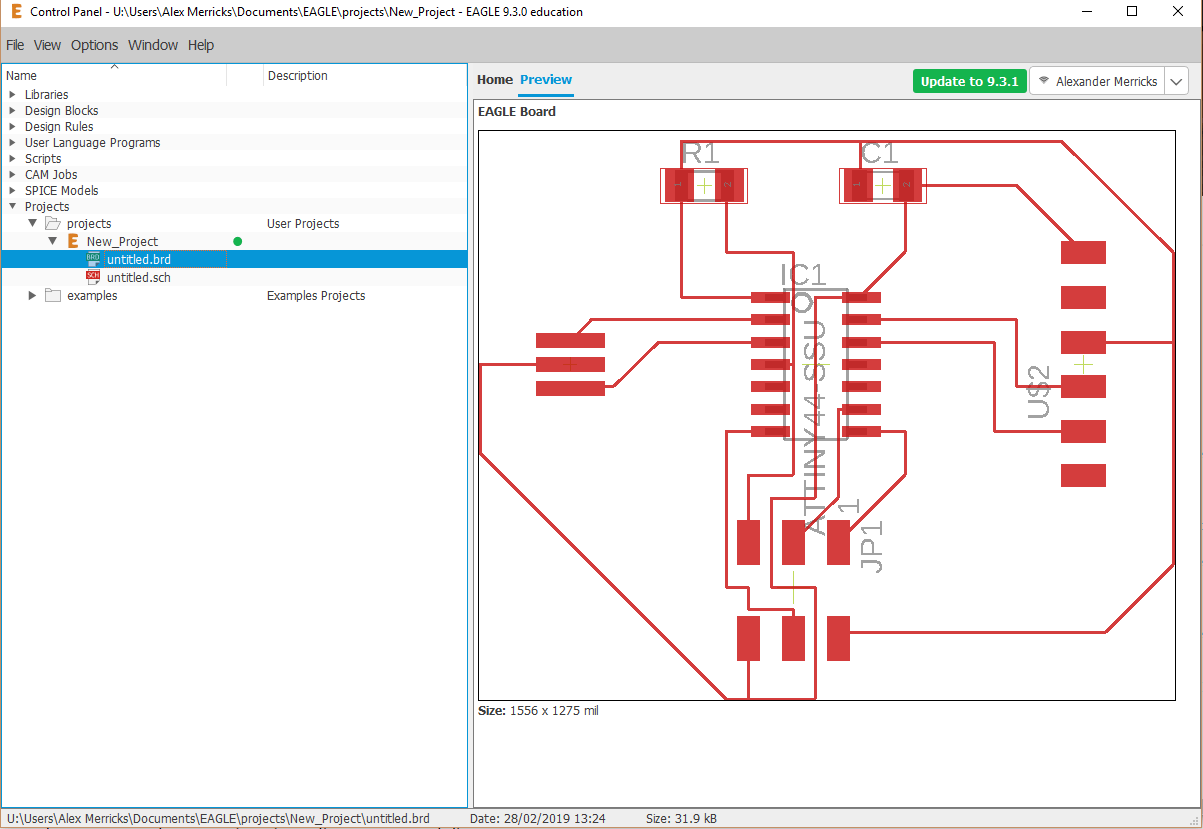This screenshot has height=829, width=1203.
Task: Click the Wi-Fi icon beside Alexander Merricks
Action: coord(1043,81)
